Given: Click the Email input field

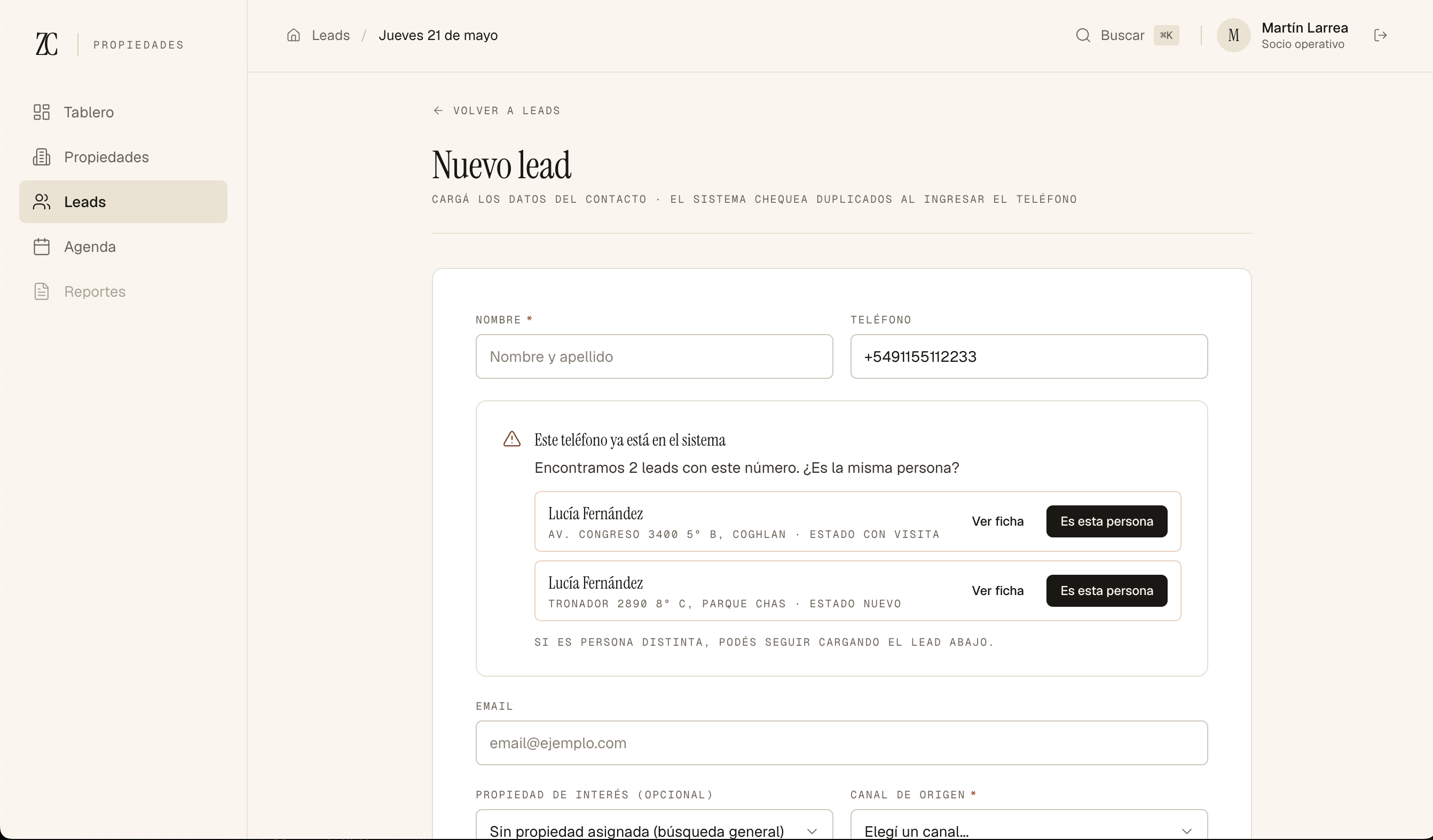Looking at the screenshot, I should [841, 743].
